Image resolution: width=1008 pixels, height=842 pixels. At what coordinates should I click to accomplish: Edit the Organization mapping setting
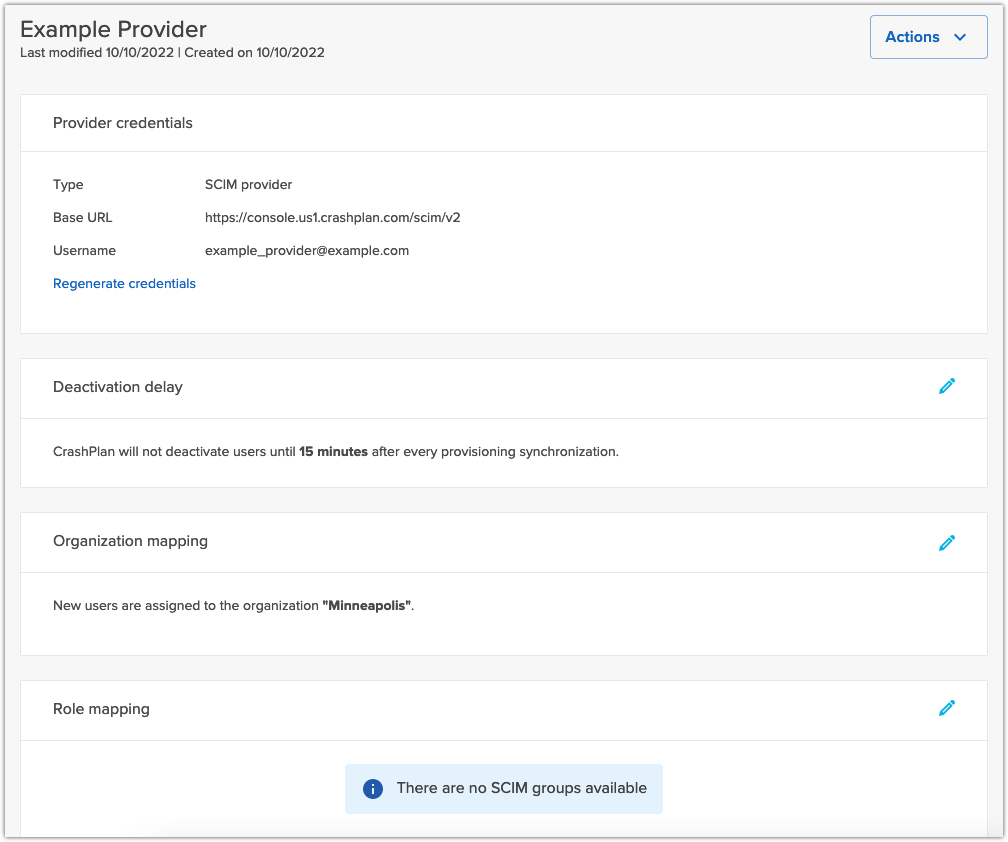point(946,543)
